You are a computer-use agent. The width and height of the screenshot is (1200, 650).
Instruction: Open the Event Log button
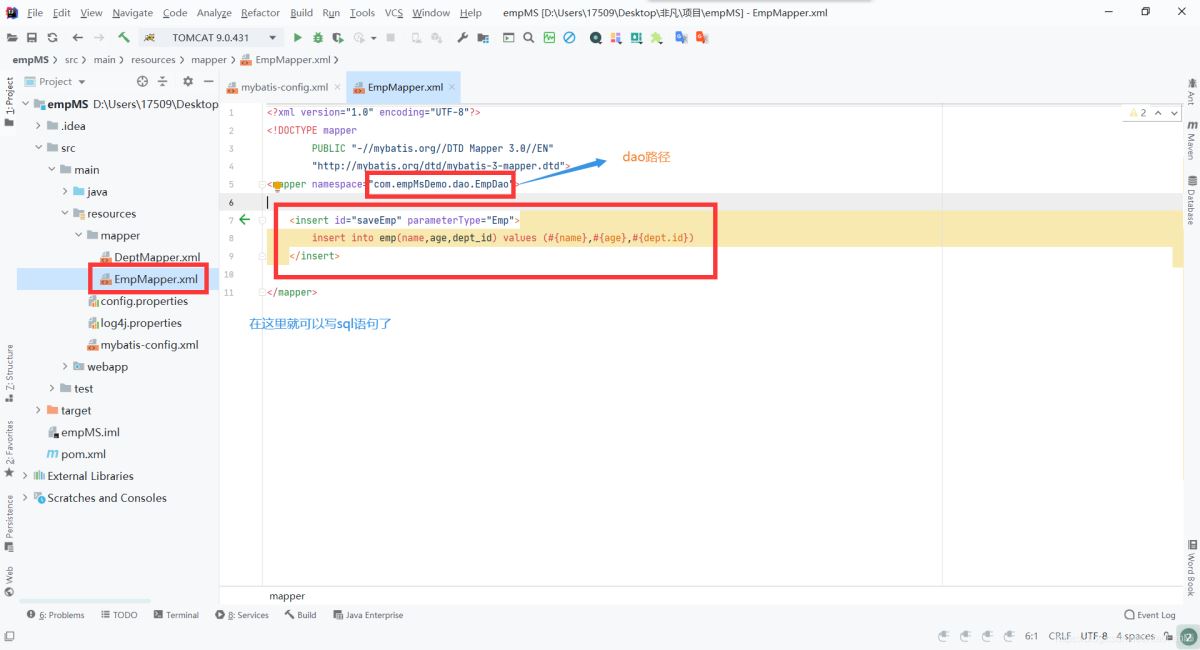click(1149, 615)
